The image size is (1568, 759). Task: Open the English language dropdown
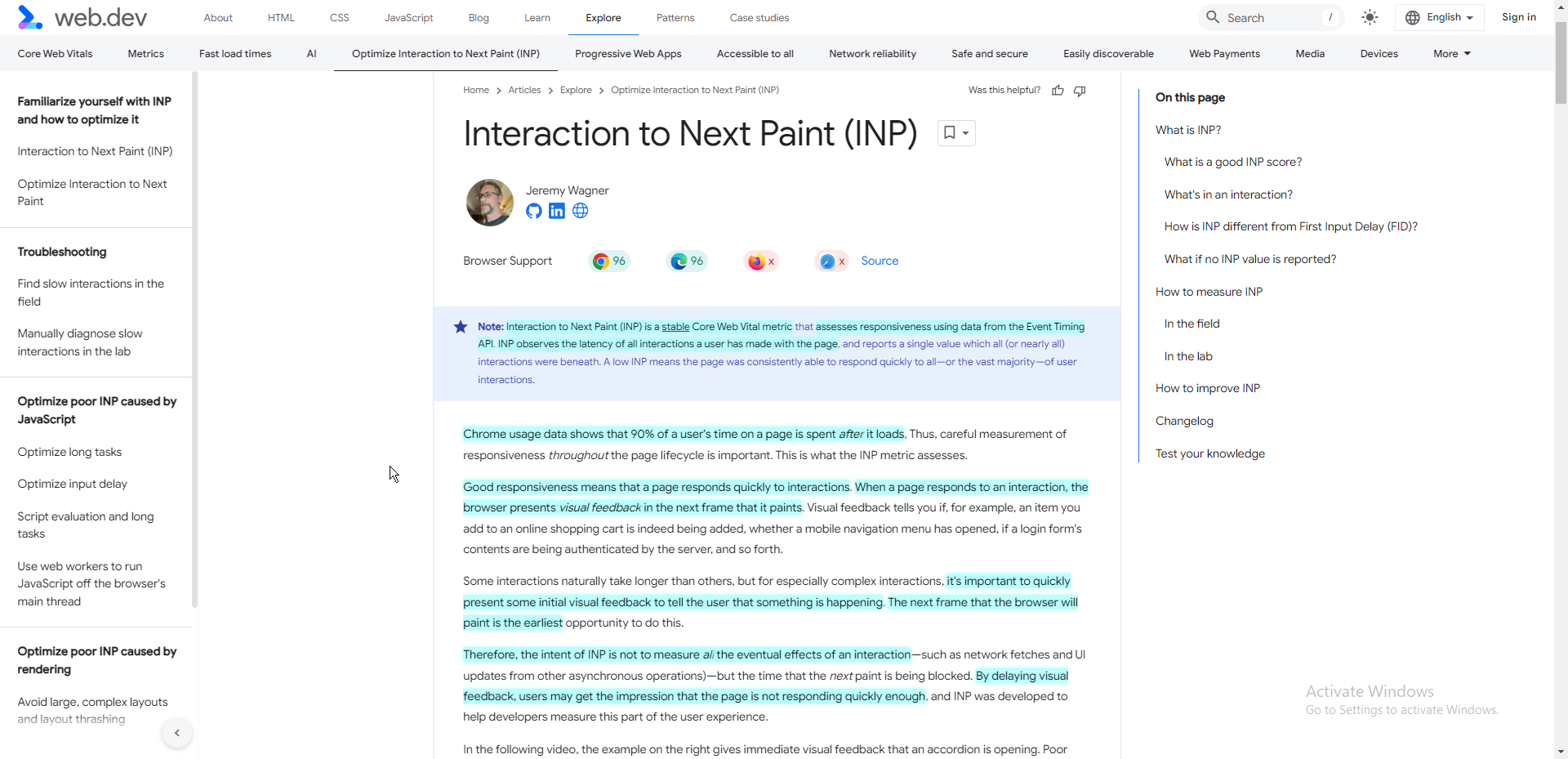[x=1440, y=17]
